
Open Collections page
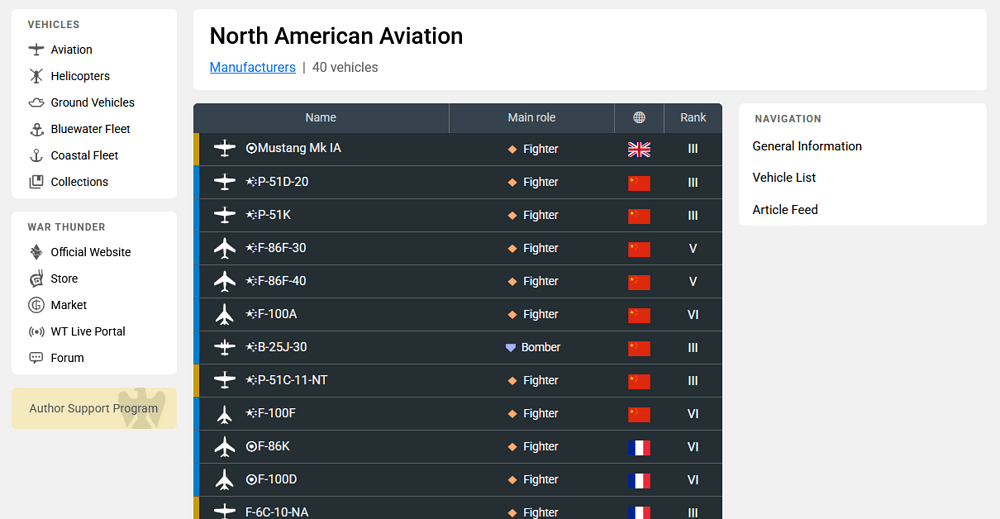pos(80,182)
